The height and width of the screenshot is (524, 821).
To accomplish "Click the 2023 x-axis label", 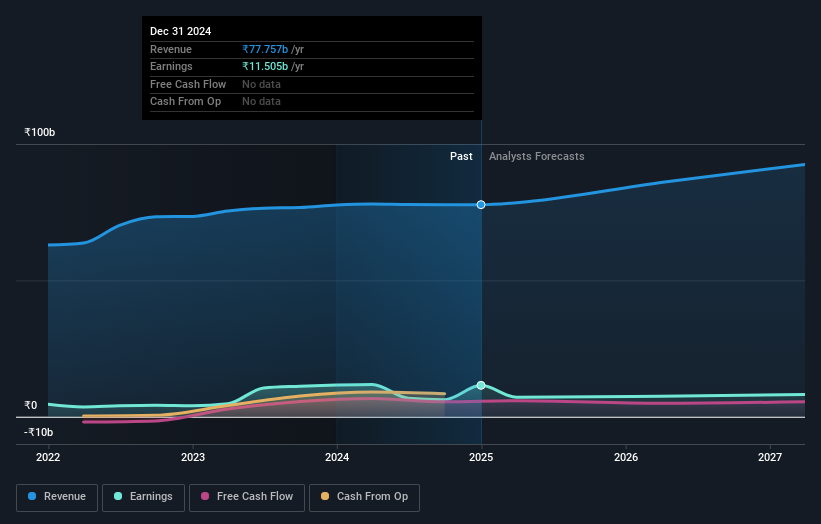I will [193, 458].
